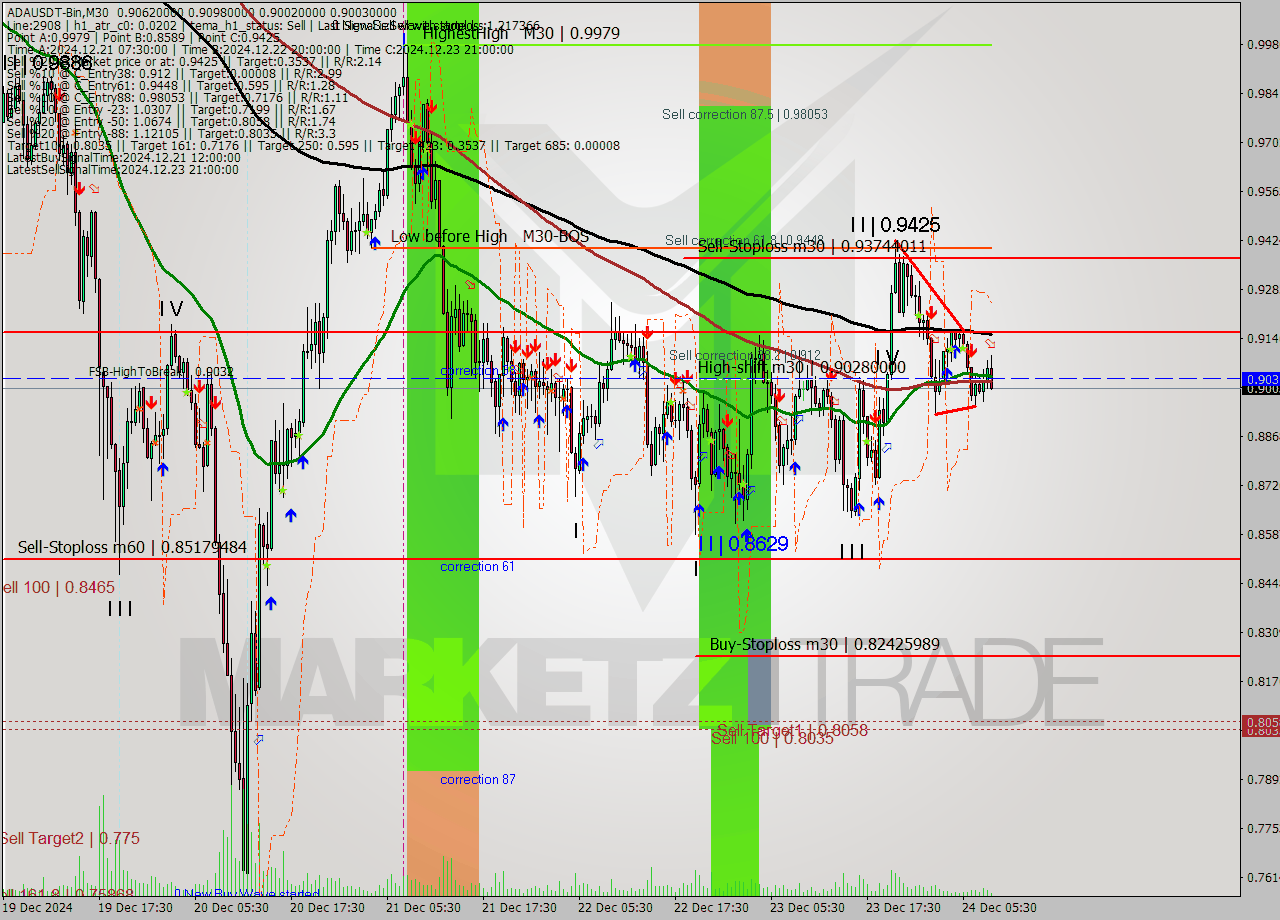Select the 0.817 price axis value
The width and height of the screenshot is (1280, 920).
pos(1262,681)
